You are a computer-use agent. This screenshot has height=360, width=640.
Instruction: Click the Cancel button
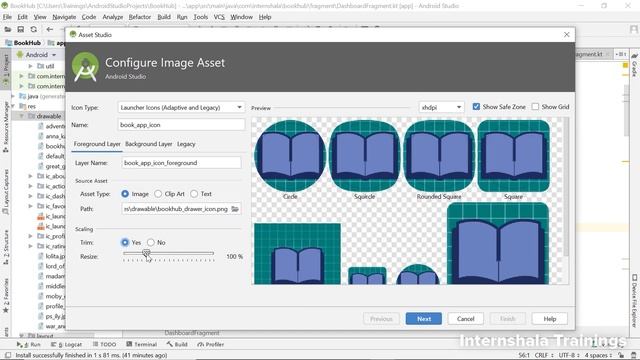(466, 319)
